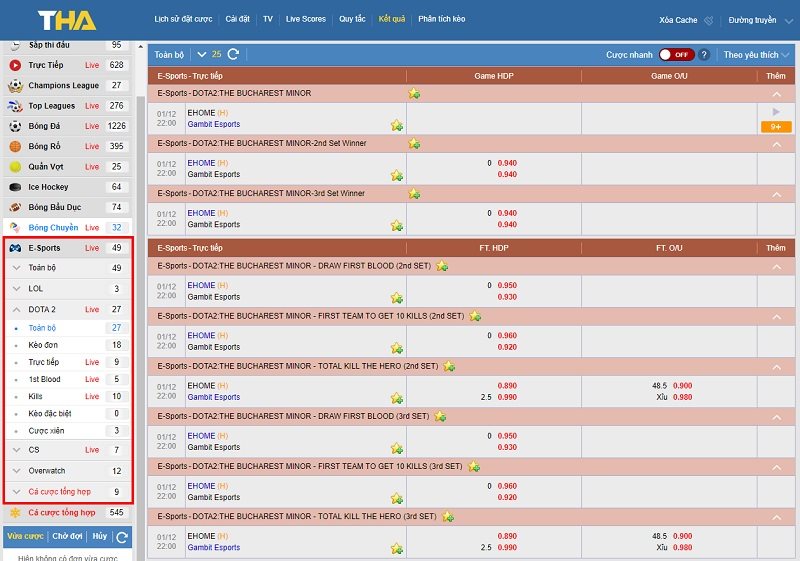Collapse DRAW FIRST BLOOD (2nd SET) section
Screen dimensions: 800x561
pos(777,267)
